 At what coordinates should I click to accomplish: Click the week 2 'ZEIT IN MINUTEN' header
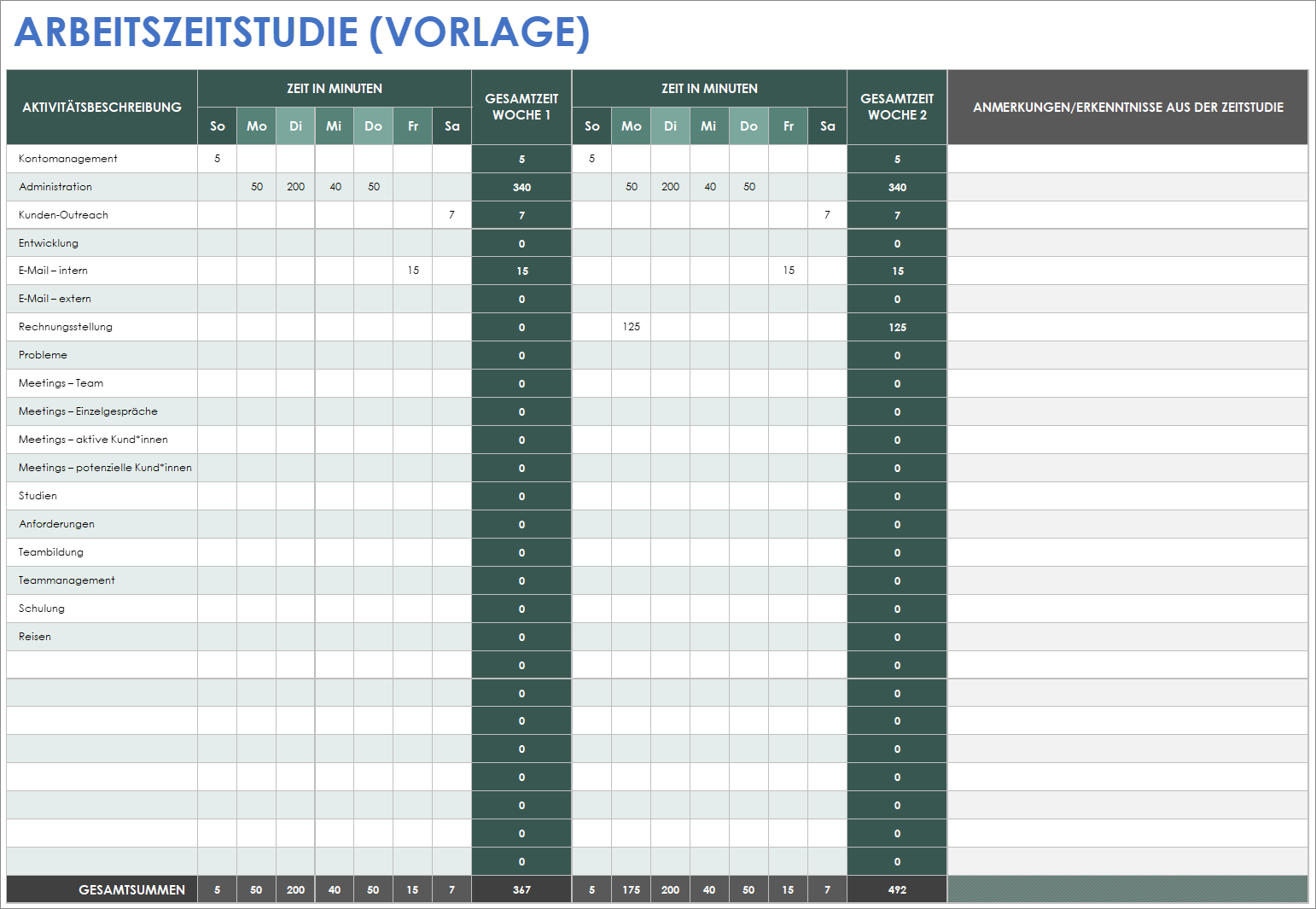coord(709,89)
